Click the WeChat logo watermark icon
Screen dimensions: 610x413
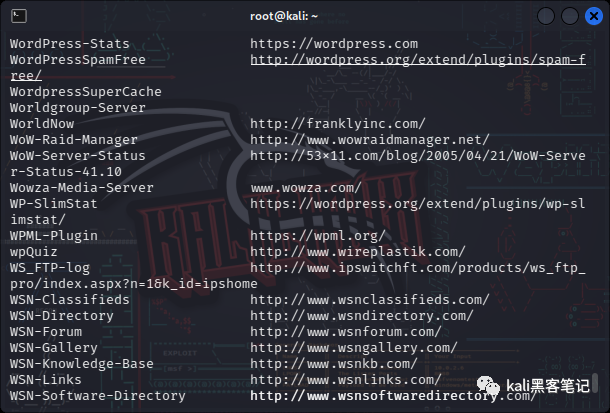[488, 386]
